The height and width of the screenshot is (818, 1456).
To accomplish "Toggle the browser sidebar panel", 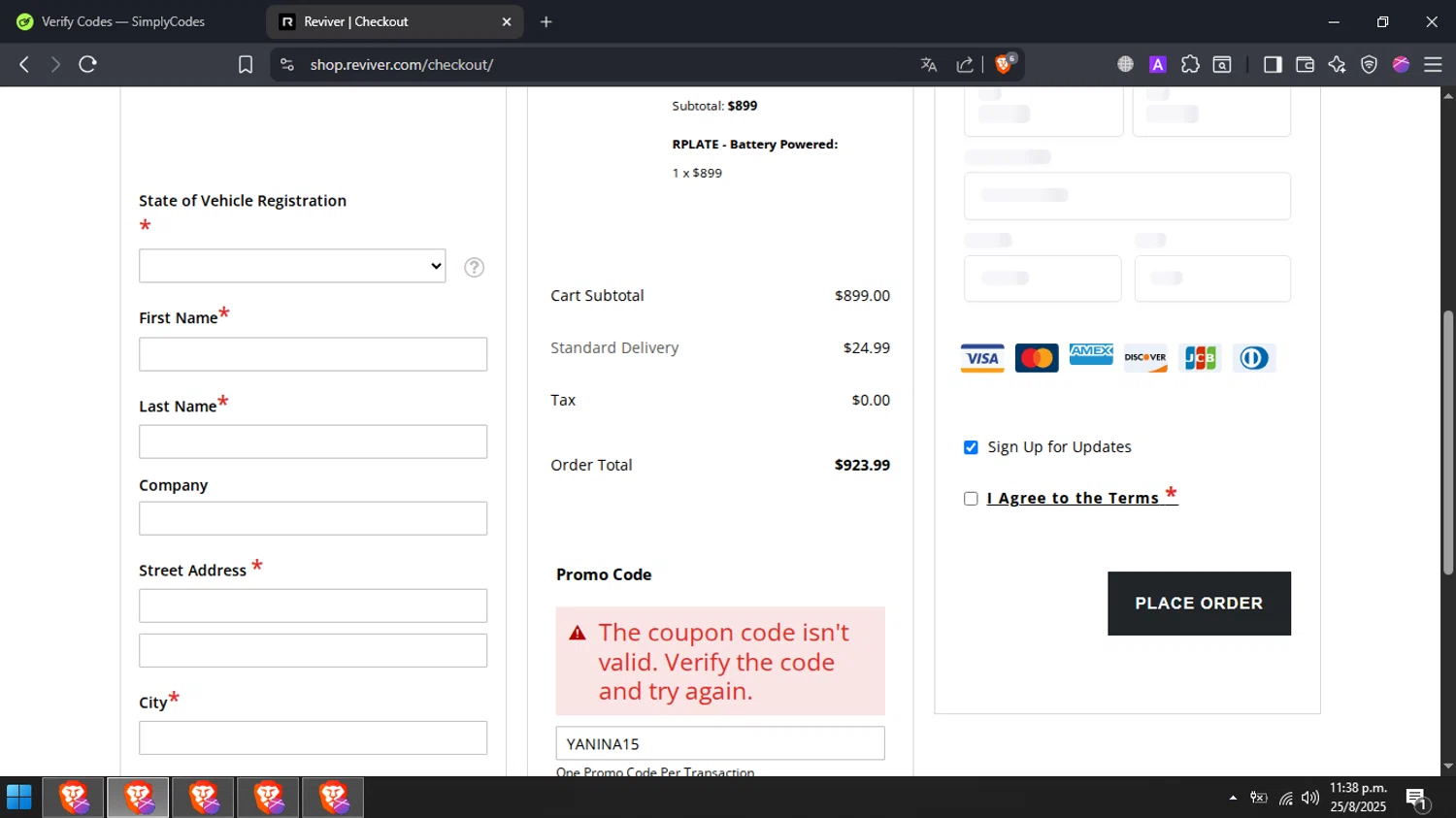I will pyautogui.click(x=1273, y=64).
